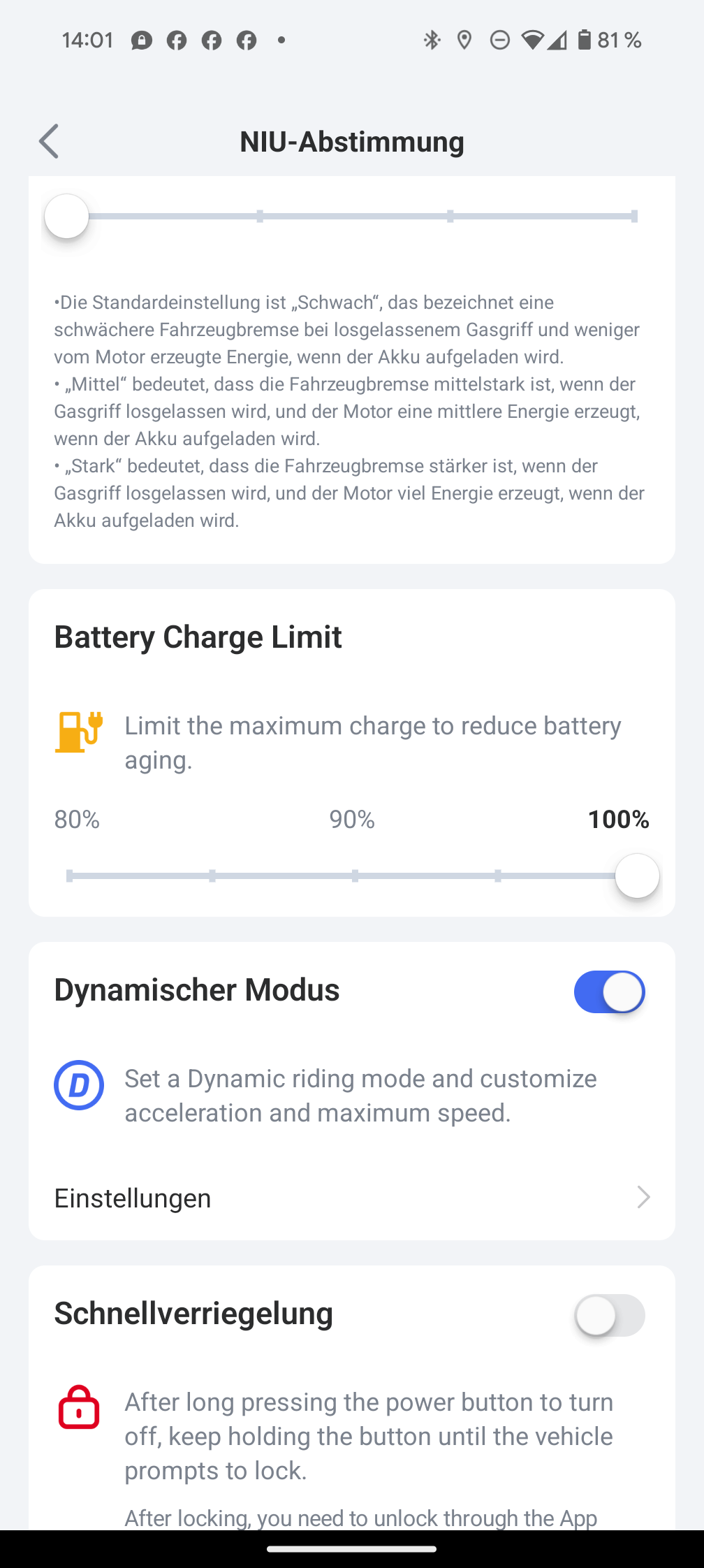Go back using the top-left arrow
This screenshot has width=704, height=1568.
point(49,142)
